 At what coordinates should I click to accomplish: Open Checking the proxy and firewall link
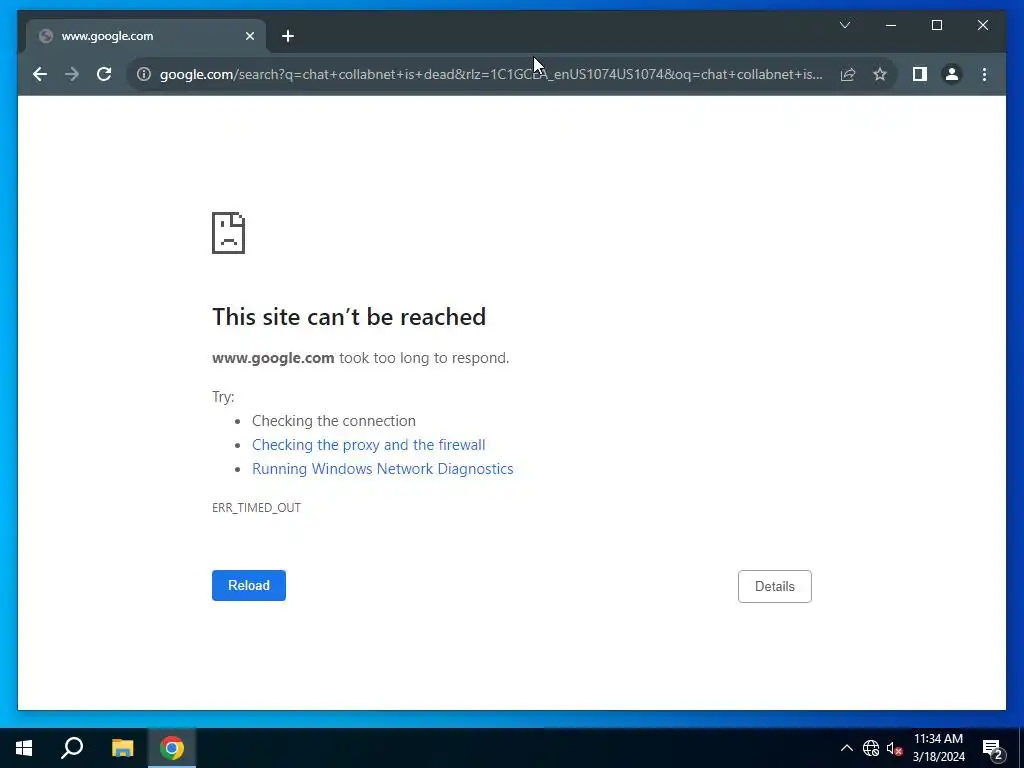pos(368,445)
